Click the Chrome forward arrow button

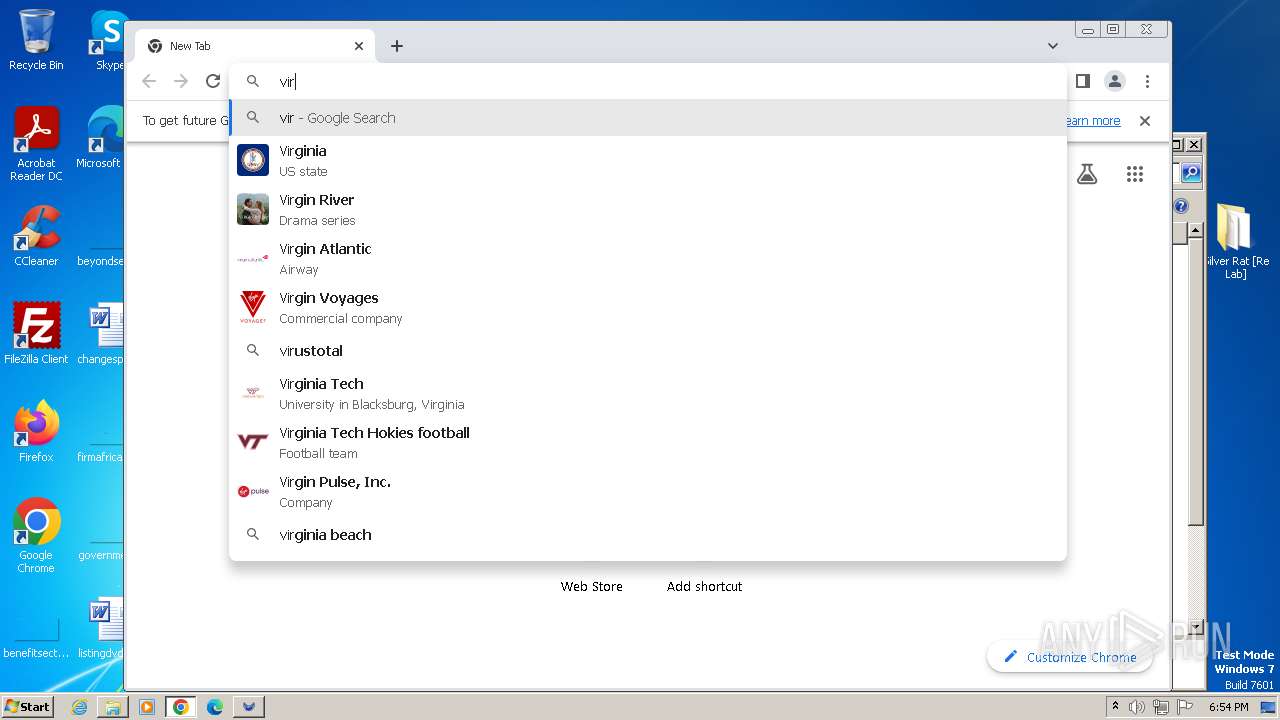(x=181, y=81)
